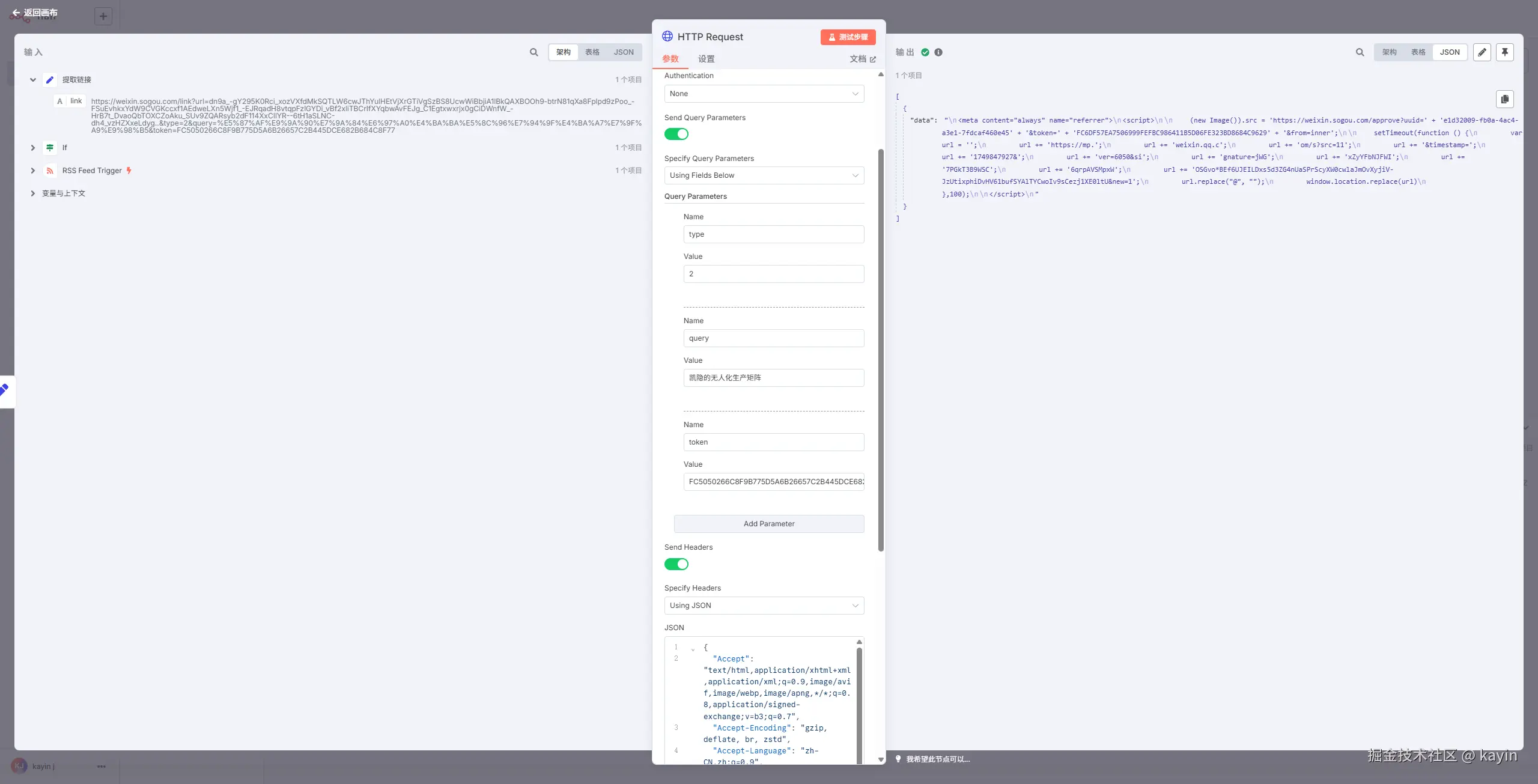The image size is (1538, 784).
Task: Pin the output data
Action: pyautogui.click(x=1504, y=52)
